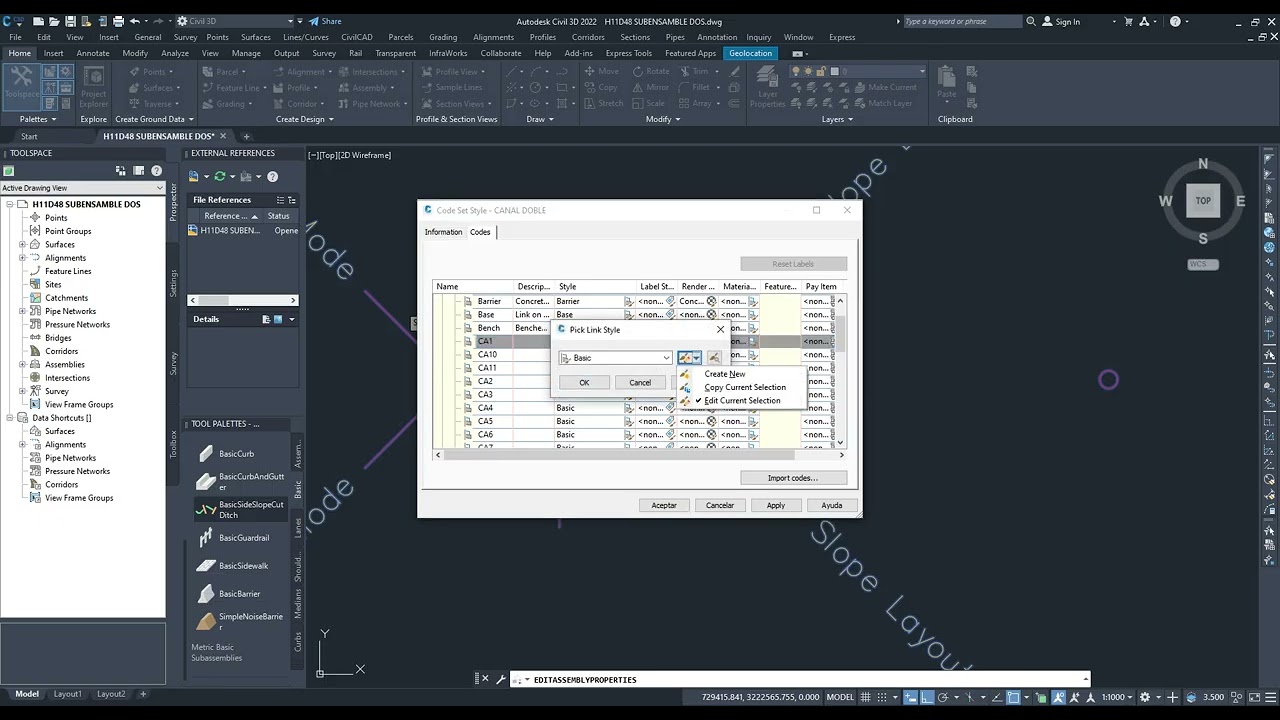Click the render material icon in Base row
Image resolution: width=1280 pixels, height=720 pixels.
(x=712, y=315)
